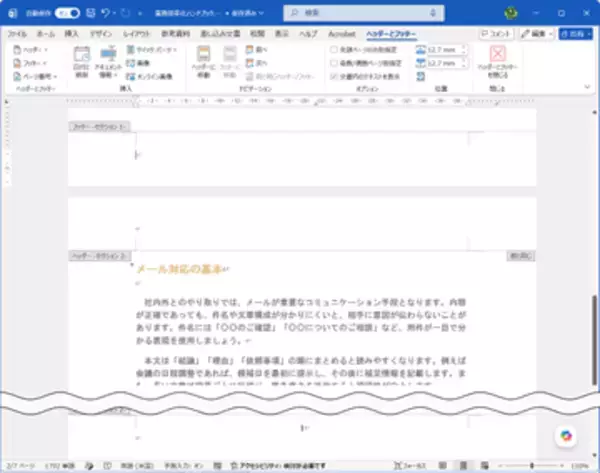Click into the search box
The height and width of the screenshot is (473, 600).
coord(364,13)
